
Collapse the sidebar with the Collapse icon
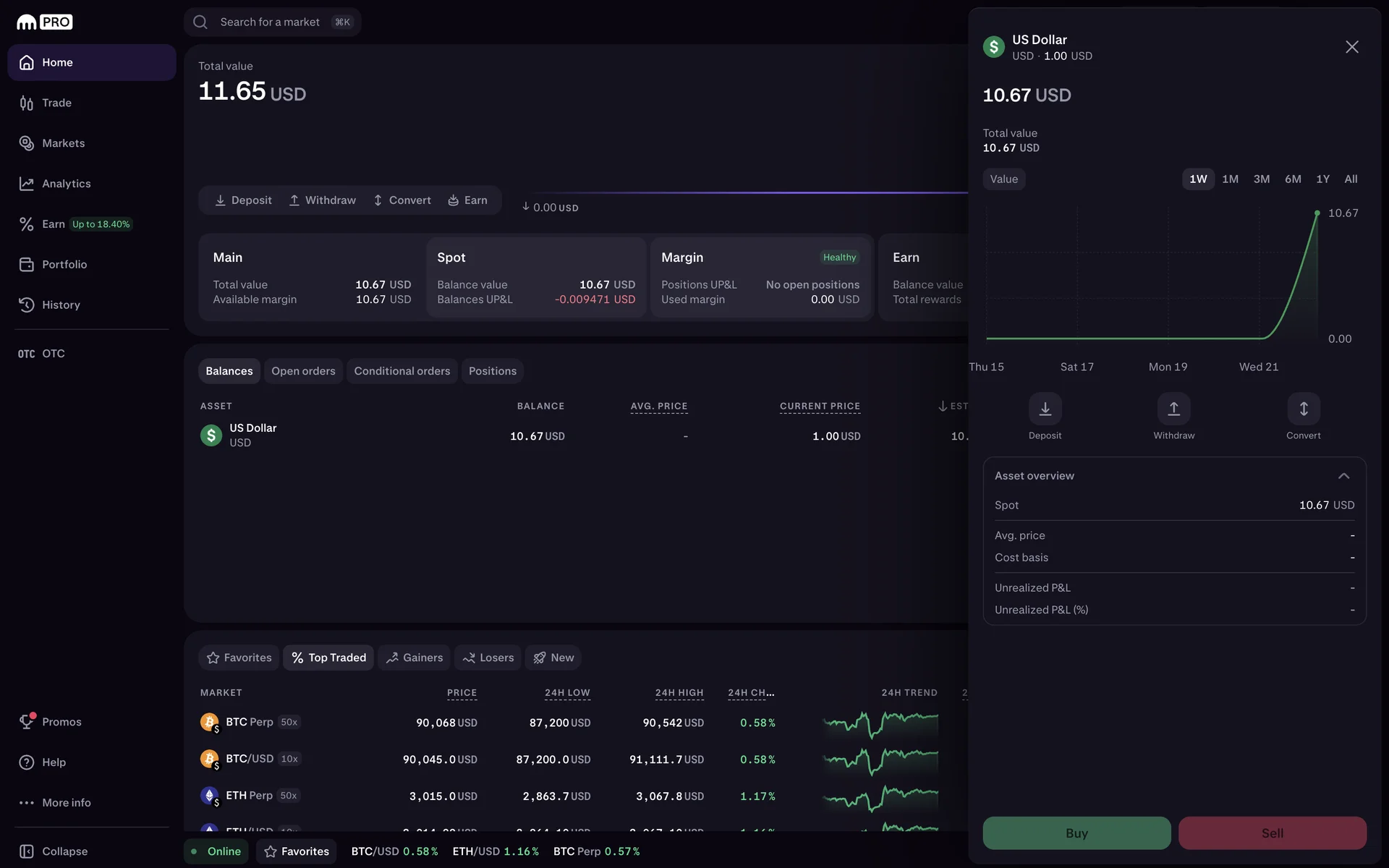[x=27, y=851]
